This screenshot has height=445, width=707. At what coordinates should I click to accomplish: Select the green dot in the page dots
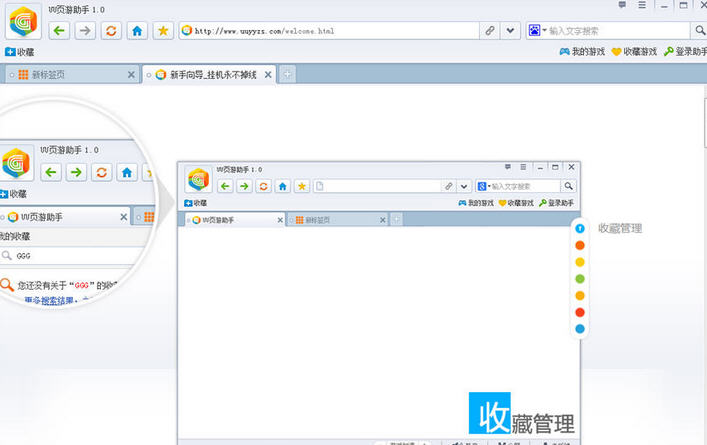point(580,279)
